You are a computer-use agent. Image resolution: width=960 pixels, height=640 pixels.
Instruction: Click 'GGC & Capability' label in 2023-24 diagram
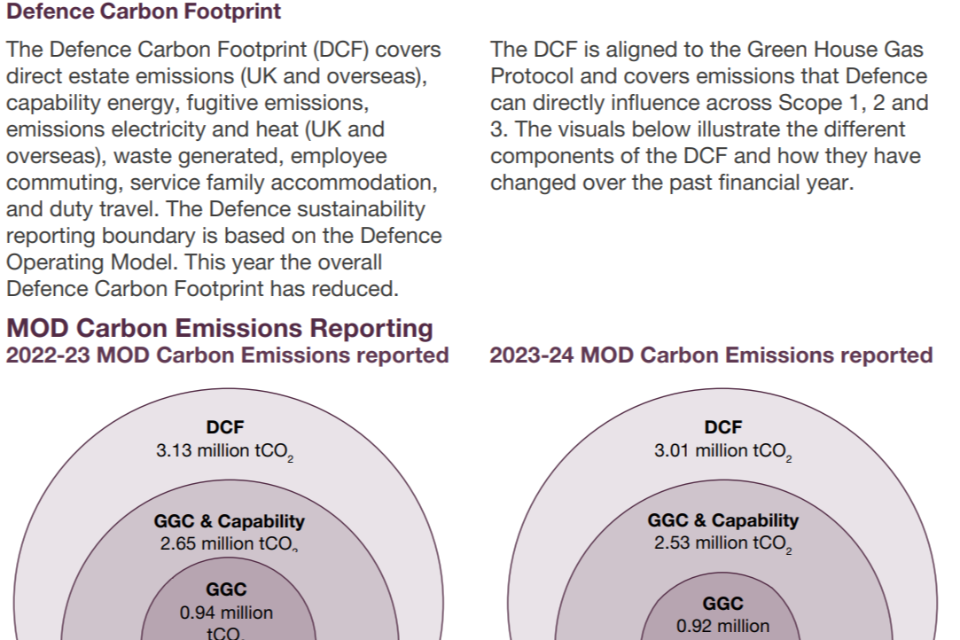coord(723,521)
